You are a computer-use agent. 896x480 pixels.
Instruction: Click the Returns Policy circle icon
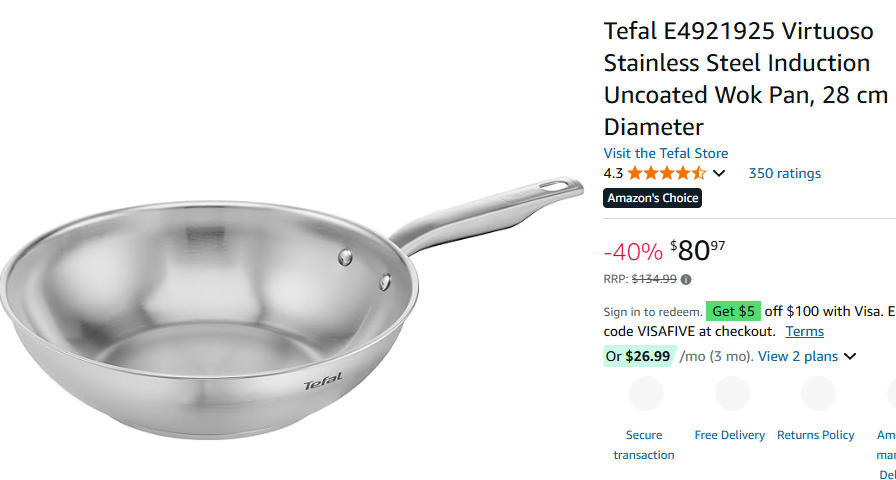pyautogui.click(x=818, y=394)
